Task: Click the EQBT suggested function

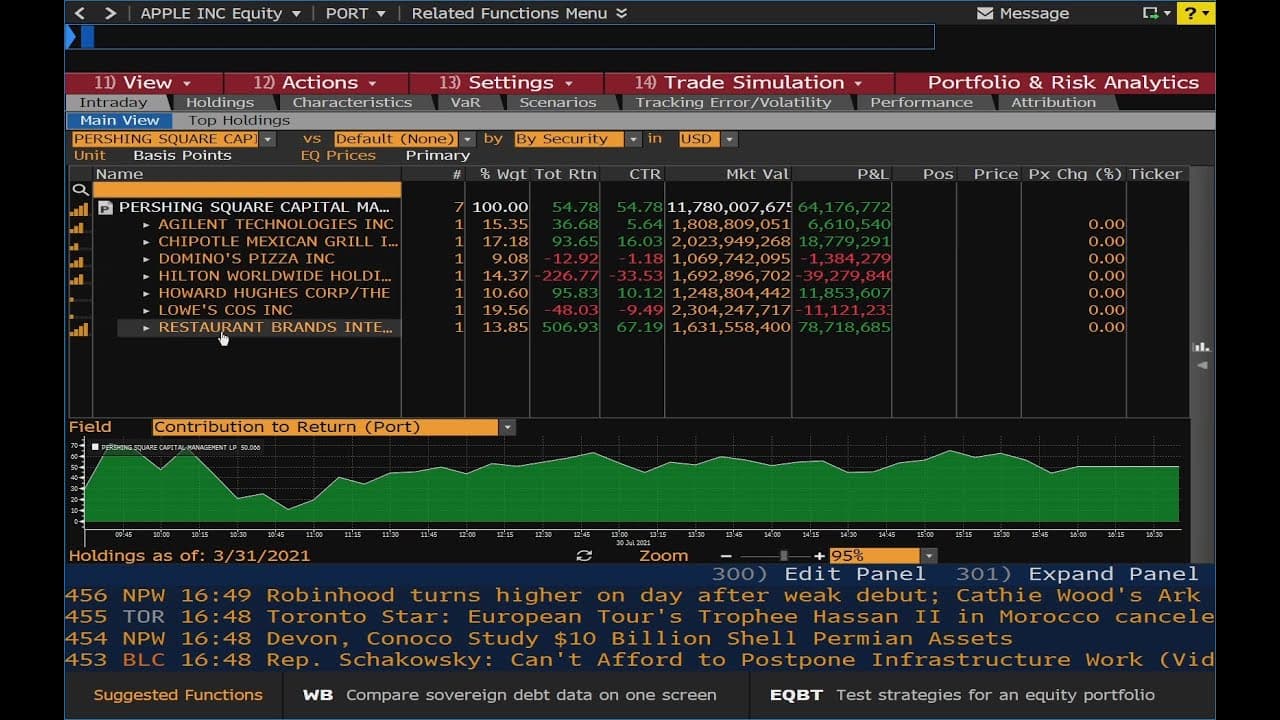Action: 962,695
